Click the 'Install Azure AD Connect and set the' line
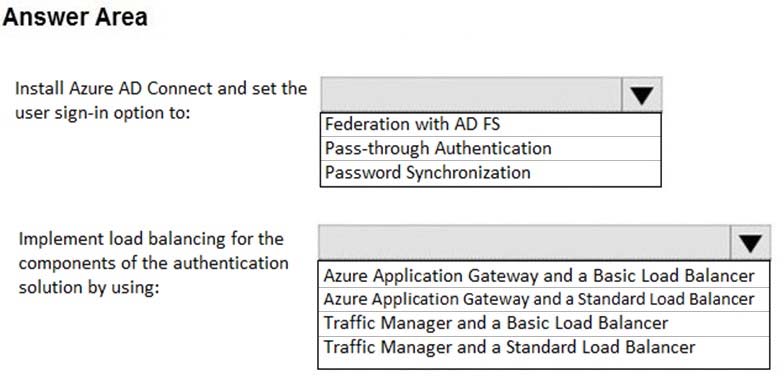 click(x=161, y=88)
